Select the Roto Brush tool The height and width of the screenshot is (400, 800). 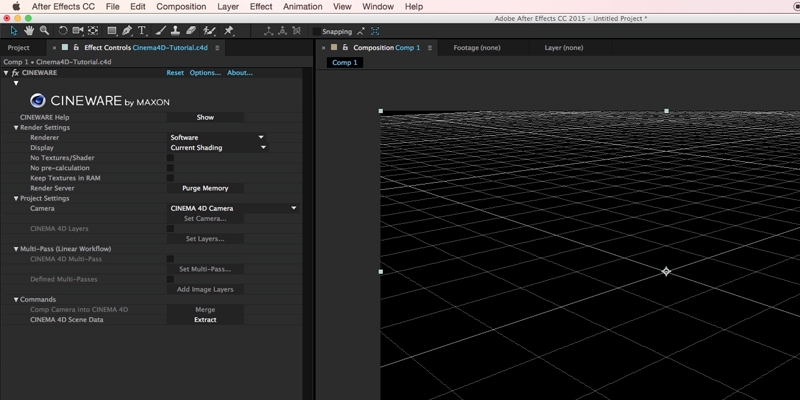pos(209,31)
